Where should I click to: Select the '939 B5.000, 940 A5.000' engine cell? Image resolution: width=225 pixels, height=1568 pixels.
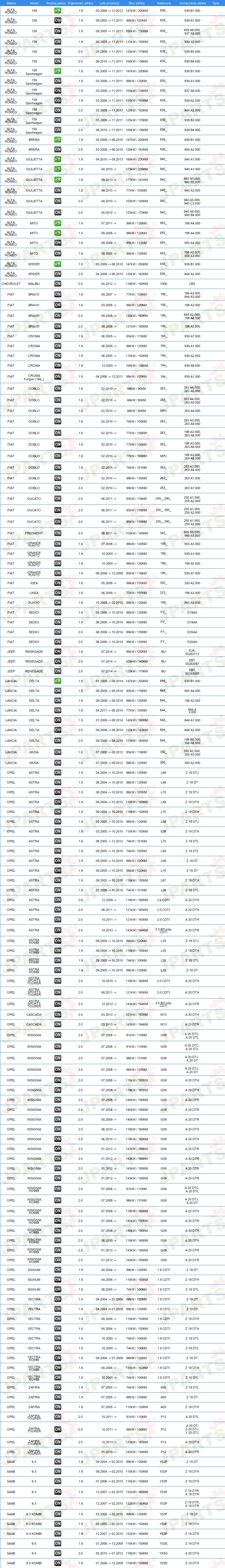[x=192, y=533]
